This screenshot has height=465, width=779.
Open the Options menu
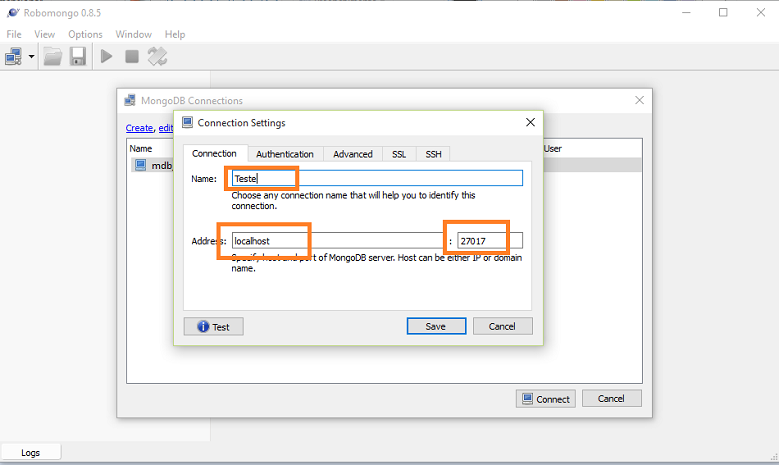click(x=85, y=34)
